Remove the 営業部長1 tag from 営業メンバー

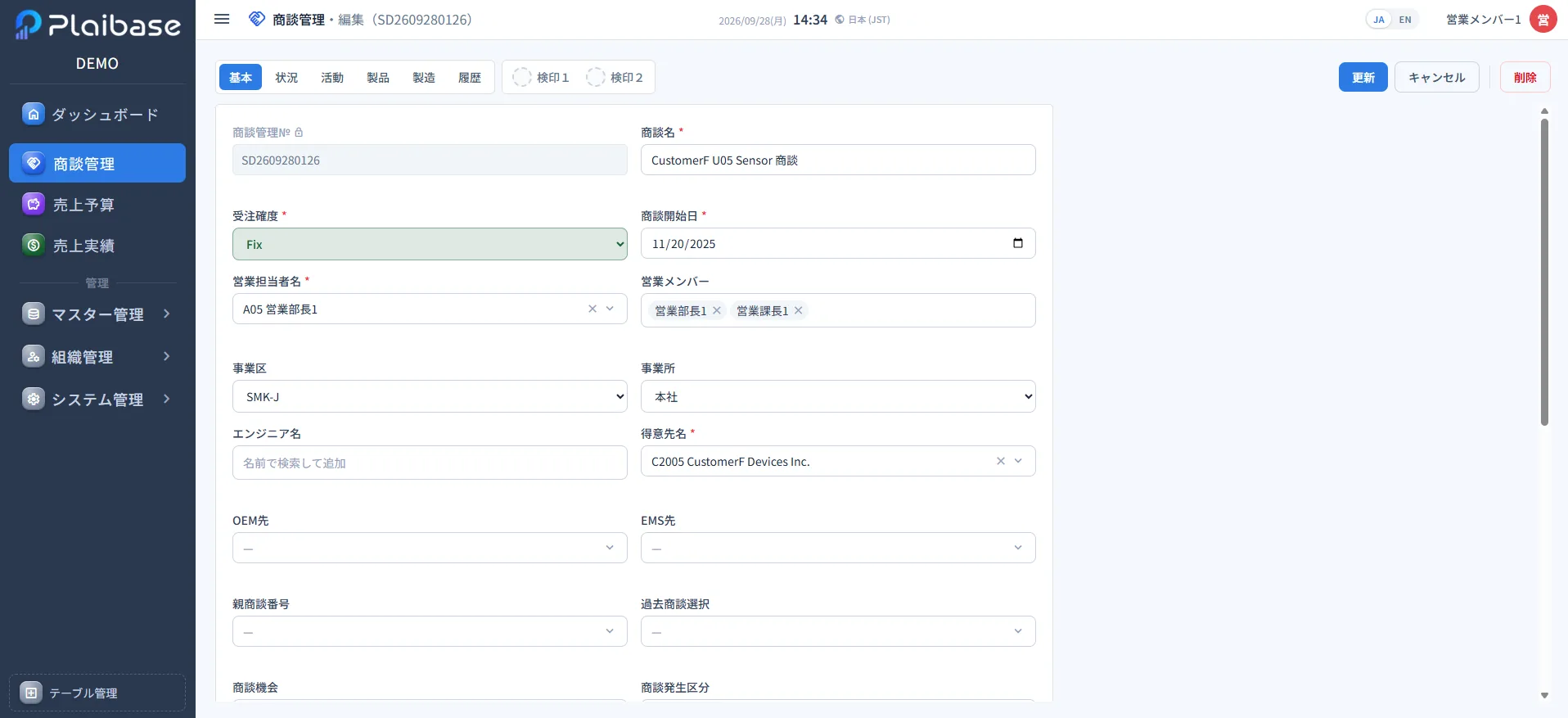tap(717, 310)
